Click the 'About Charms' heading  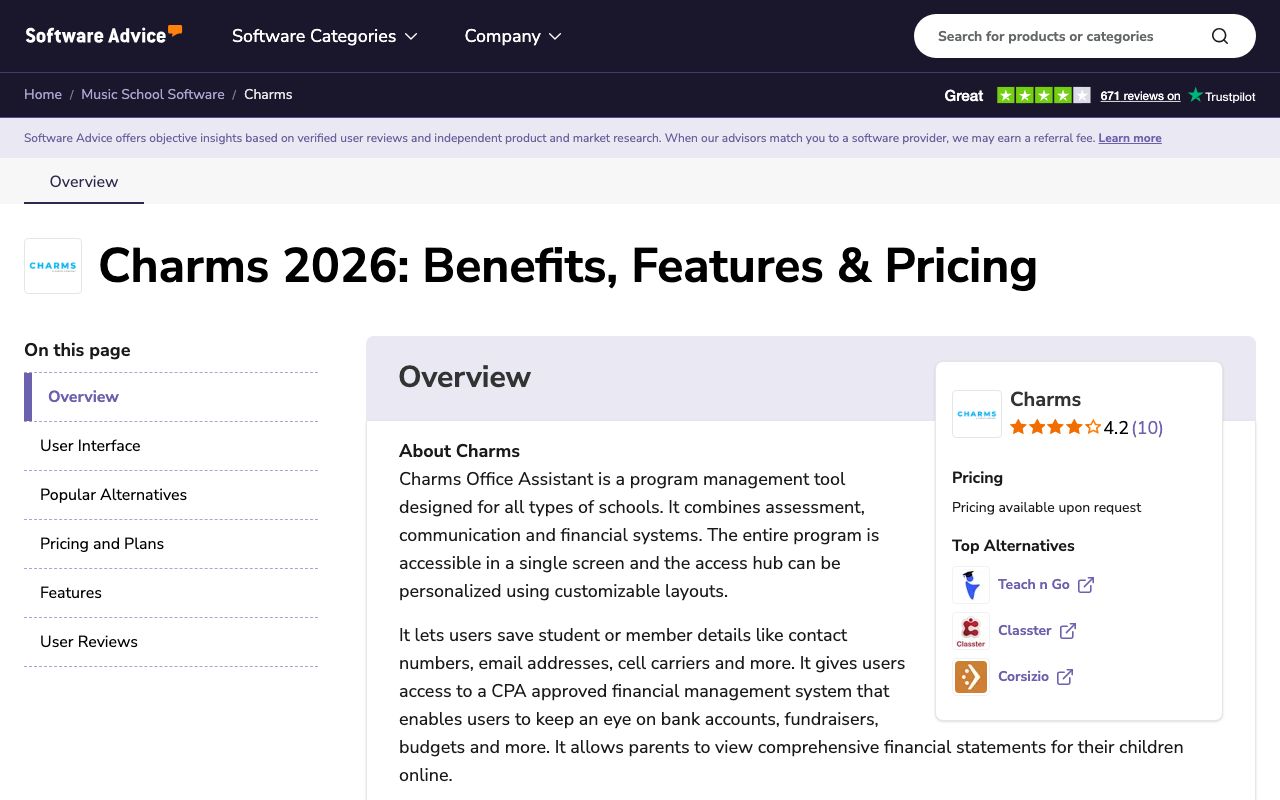[x=459, y=451]
